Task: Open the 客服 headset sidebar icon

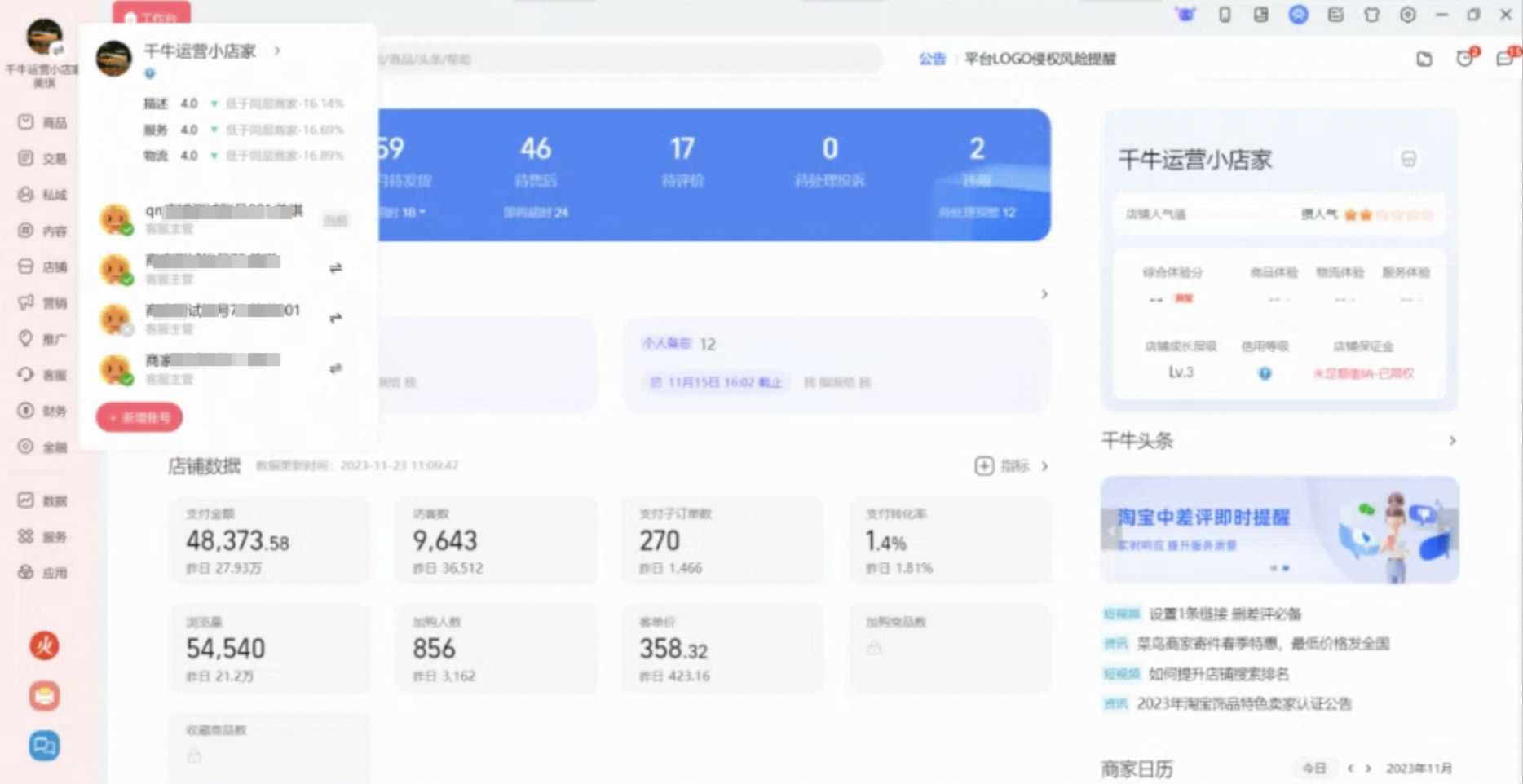Action: 26,374
